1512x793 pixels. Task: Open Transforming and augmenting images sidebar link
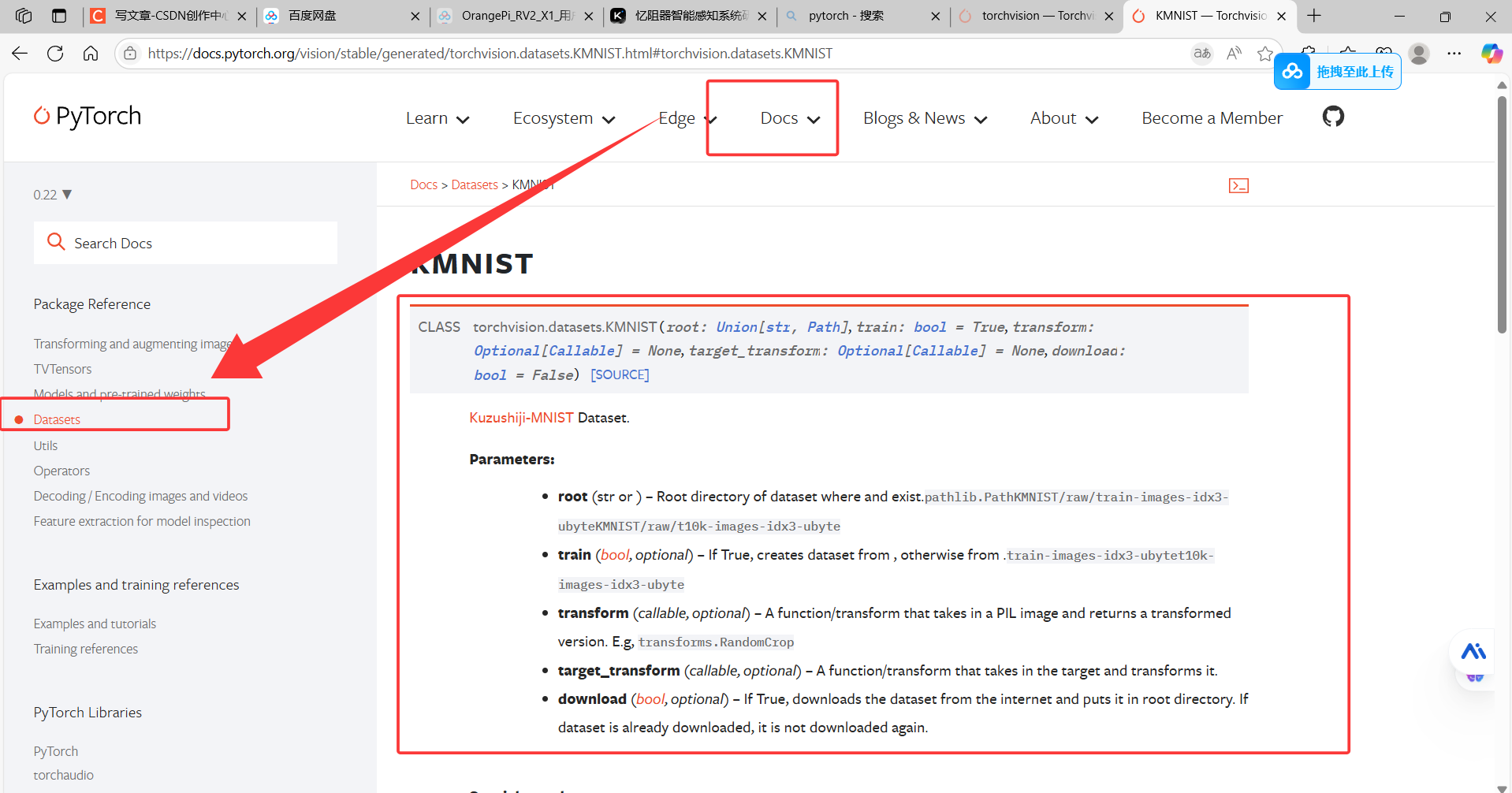[132, 344]
